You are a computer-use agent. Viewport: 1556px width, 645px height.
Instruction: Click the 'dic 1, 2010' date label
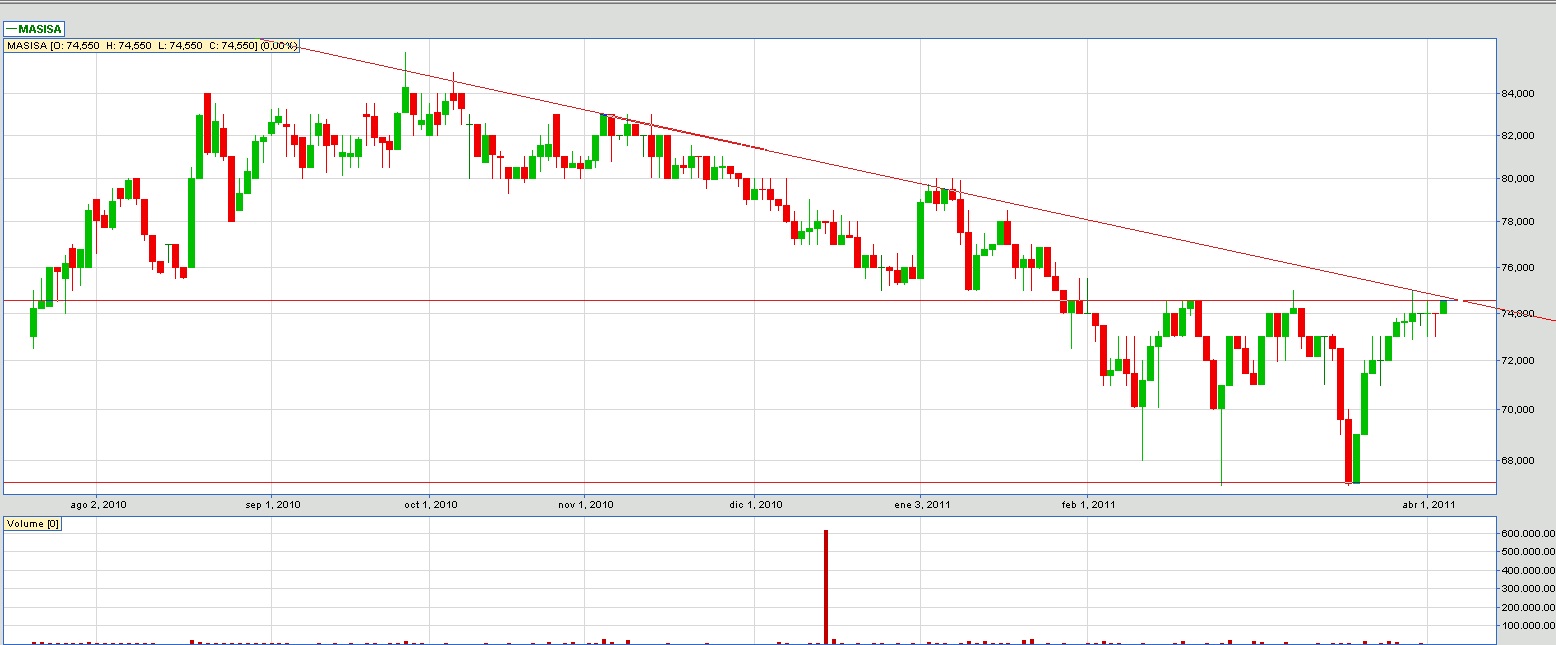pyautogui.click(x=754, y=505)
